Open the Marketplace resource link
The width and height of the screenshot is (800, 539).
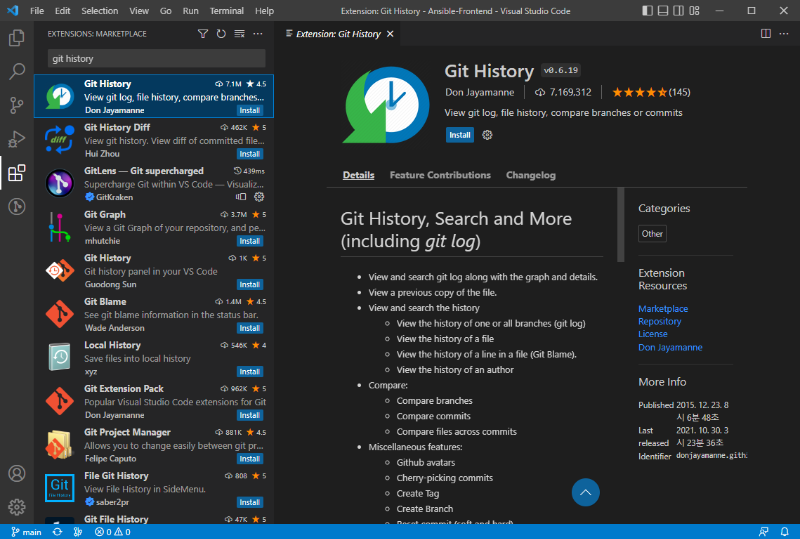663,309
